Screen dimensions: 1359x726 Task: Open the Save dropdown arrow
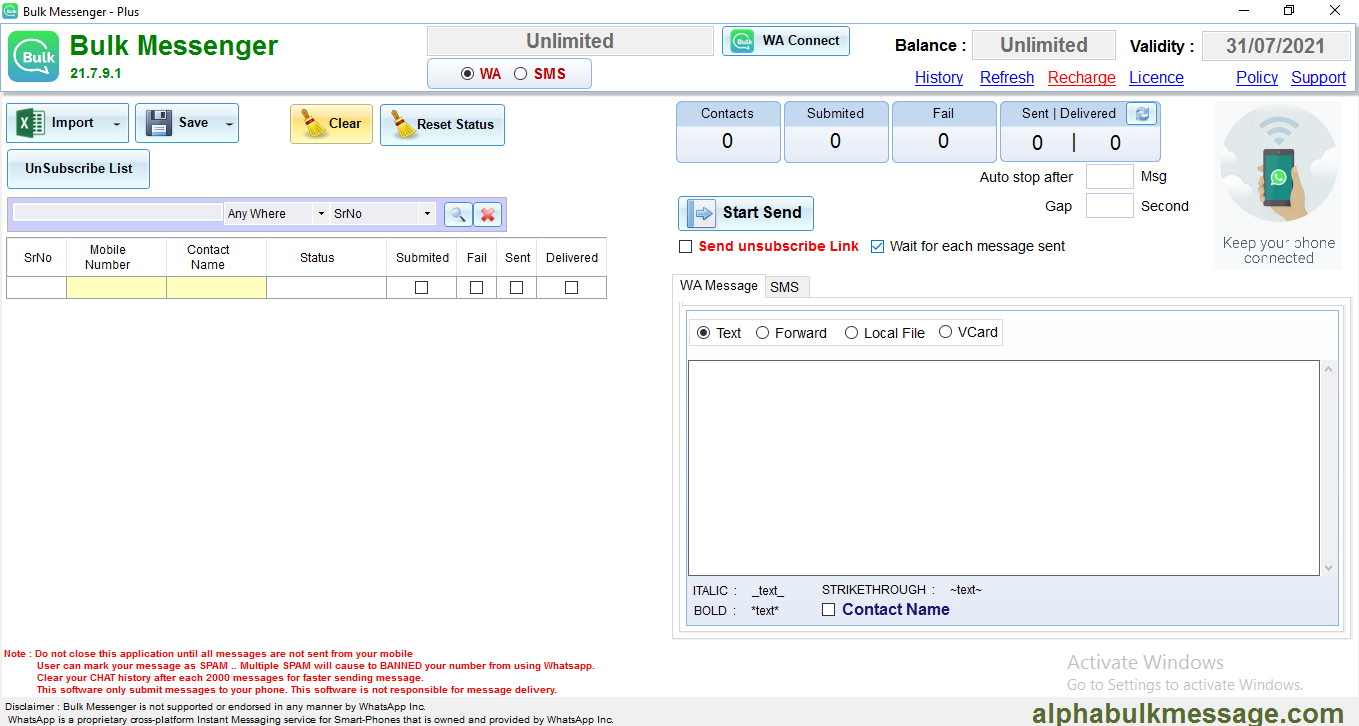coord(229,124)
